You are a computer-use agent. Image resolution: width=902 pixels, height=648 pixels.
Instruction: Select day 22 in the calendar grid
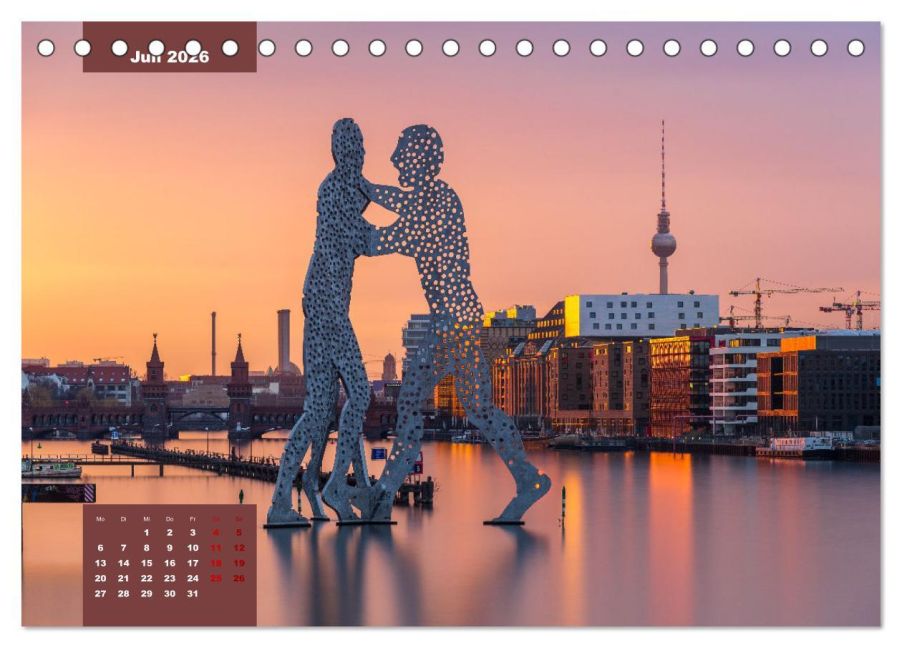point(147,578)
